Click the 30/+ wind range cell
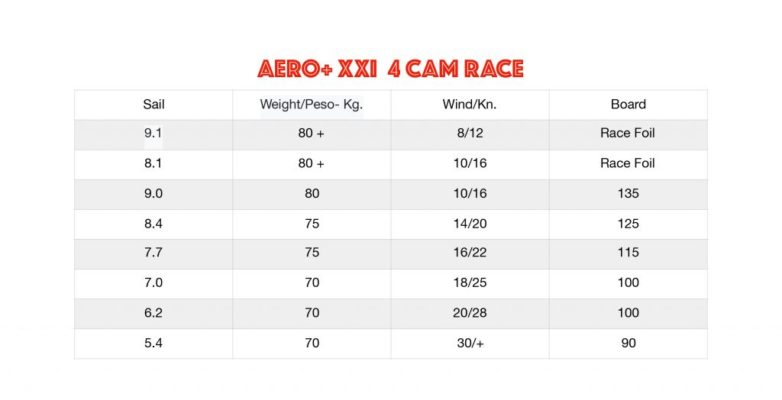 (470, 343)
